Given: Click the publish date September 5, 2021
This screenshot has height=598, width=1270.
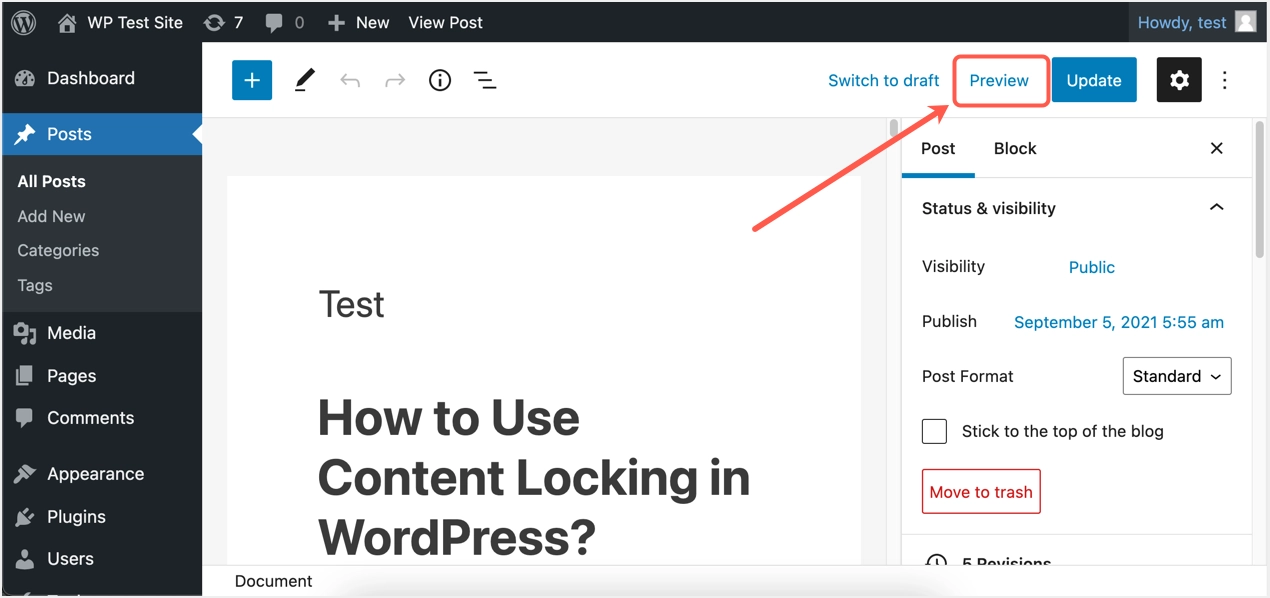Looking at the screenshot, I should pyautogui.click(x=1119, y=322).
